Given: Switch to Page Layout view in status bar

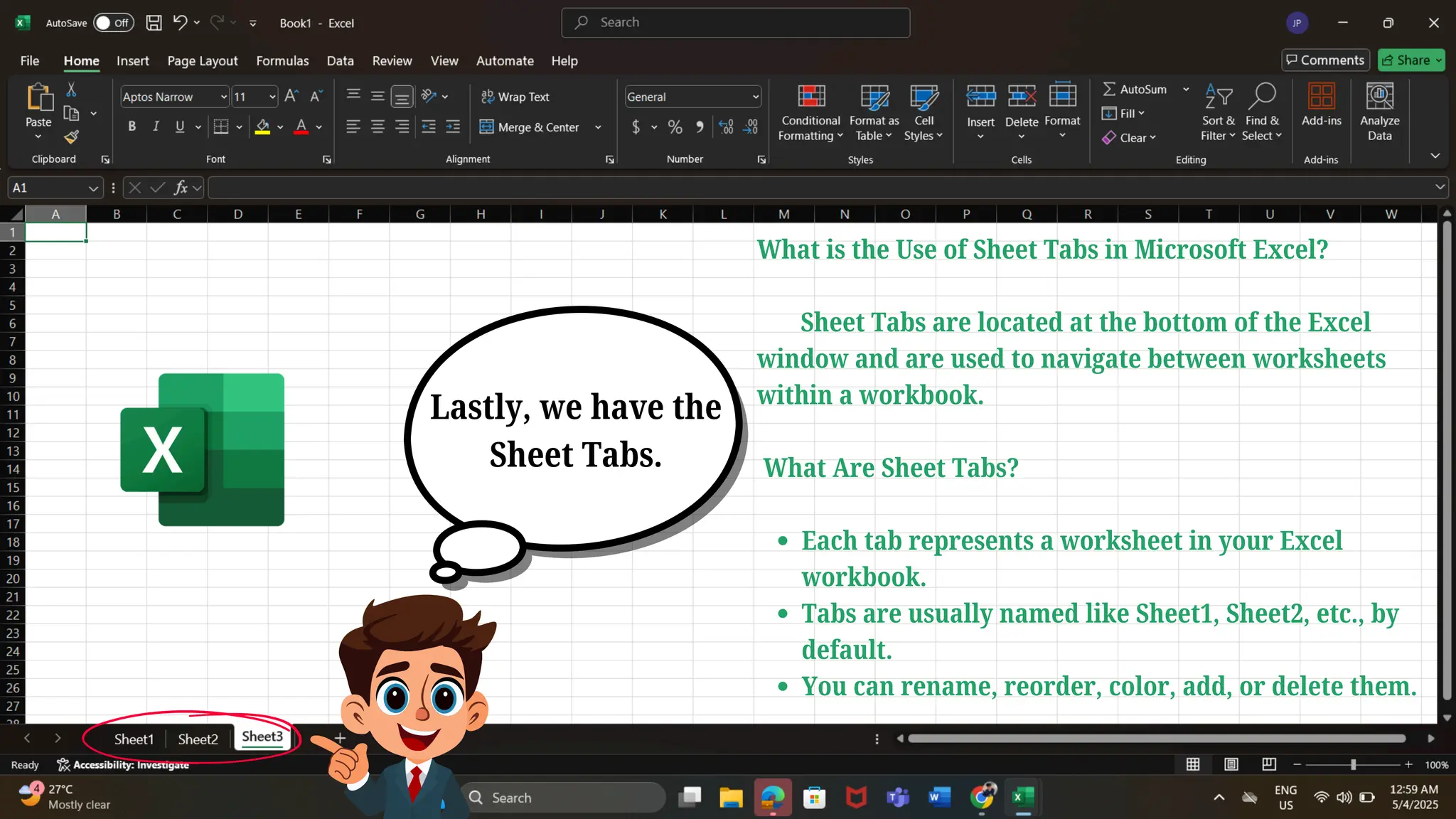Looking at the screenshot, I should [x=1231, y=764].
